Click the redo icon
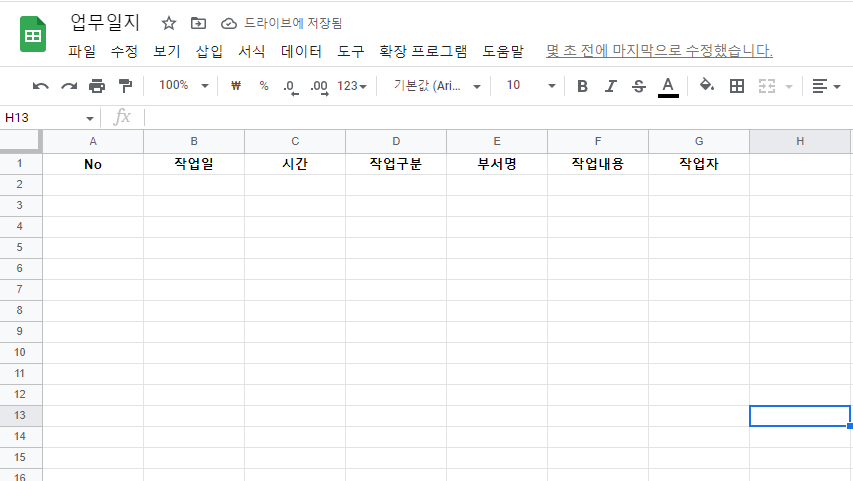Image resolution: width=853 pixels, height=481 pixels. (x=69, y=86)
